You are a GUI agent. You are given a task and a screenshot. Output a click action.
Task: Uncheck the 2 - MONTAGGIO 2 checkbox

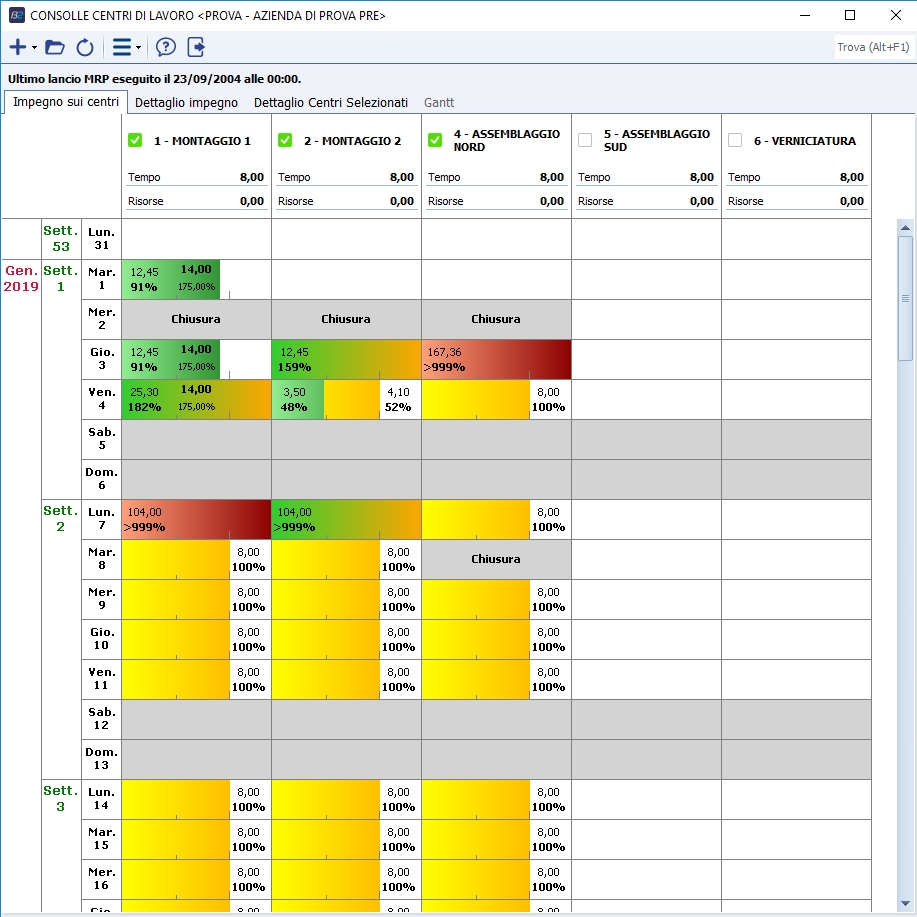tap(286, 141)
